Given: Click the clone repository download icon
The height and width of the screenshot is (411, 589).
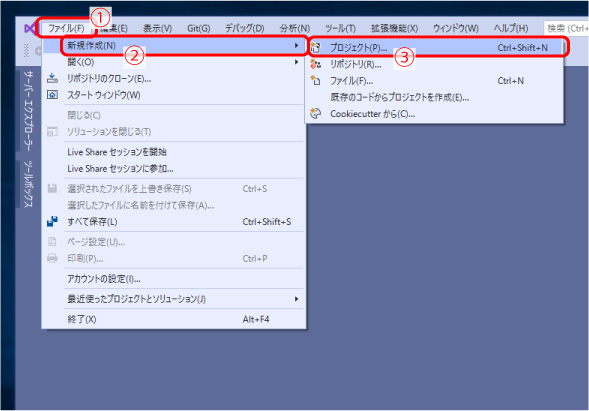Looking at the screenshot, I should coord(52,78).
